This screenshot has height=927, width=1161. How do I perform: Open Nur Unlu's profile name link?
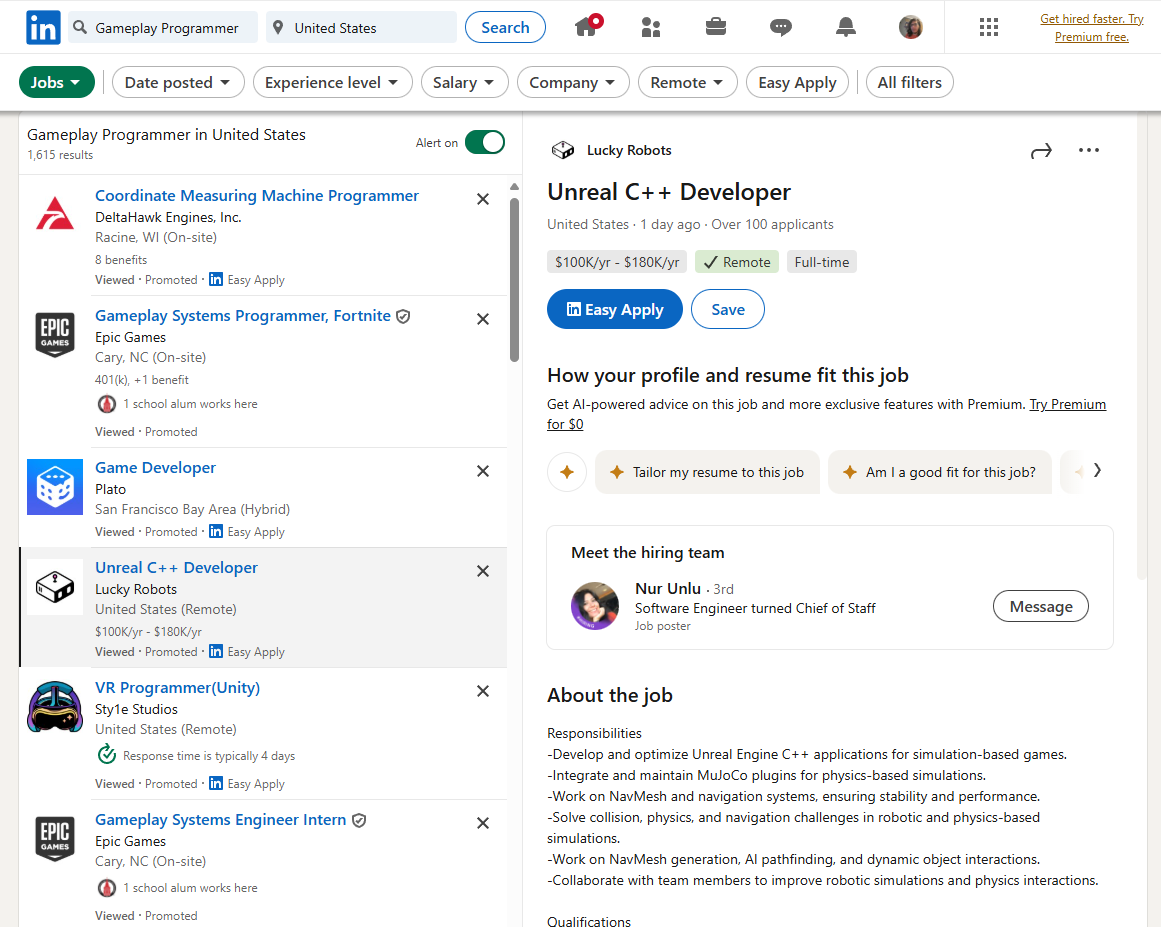pos(668,589)
